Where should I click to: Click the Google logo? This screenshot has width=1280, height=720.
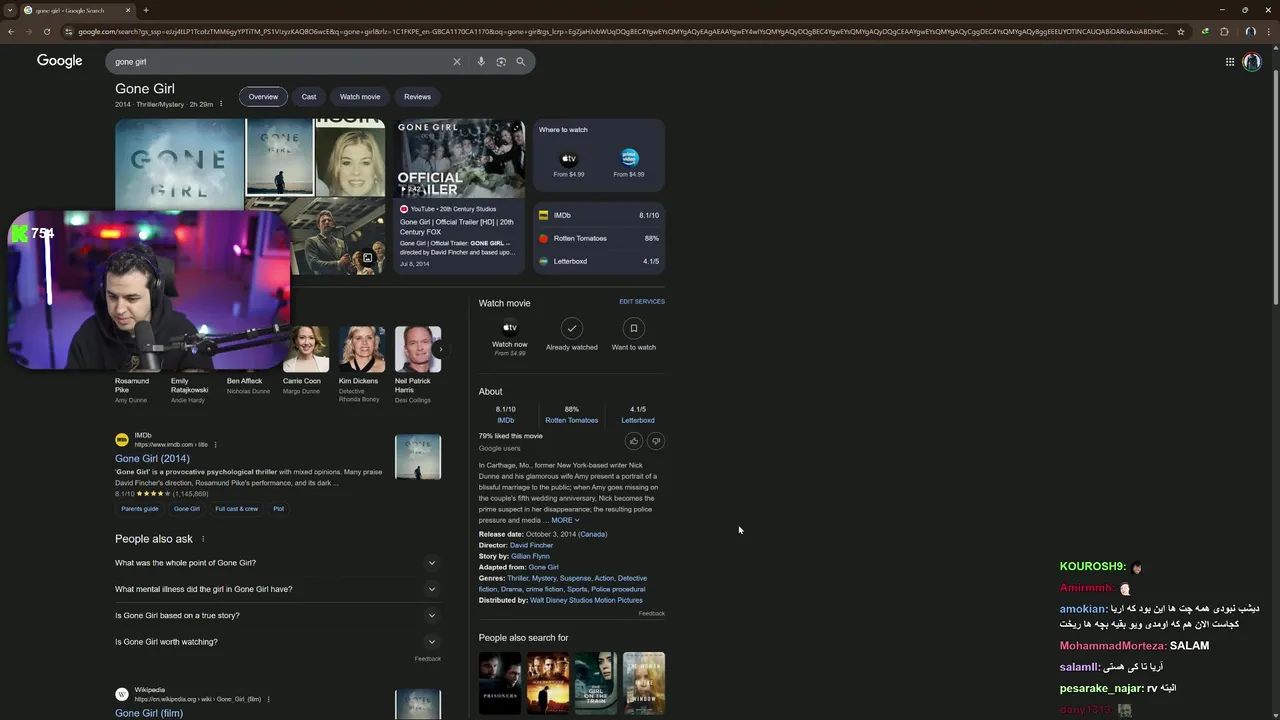click(60, 61)
